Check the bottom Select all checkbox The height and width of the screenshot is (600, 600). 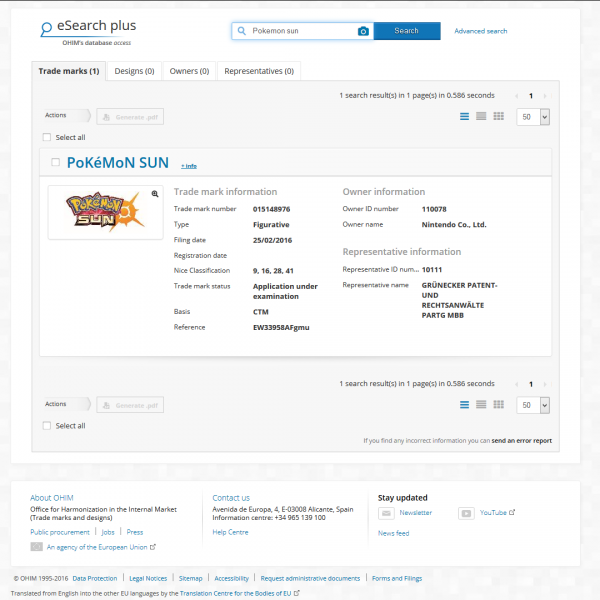tap(47, 426)
